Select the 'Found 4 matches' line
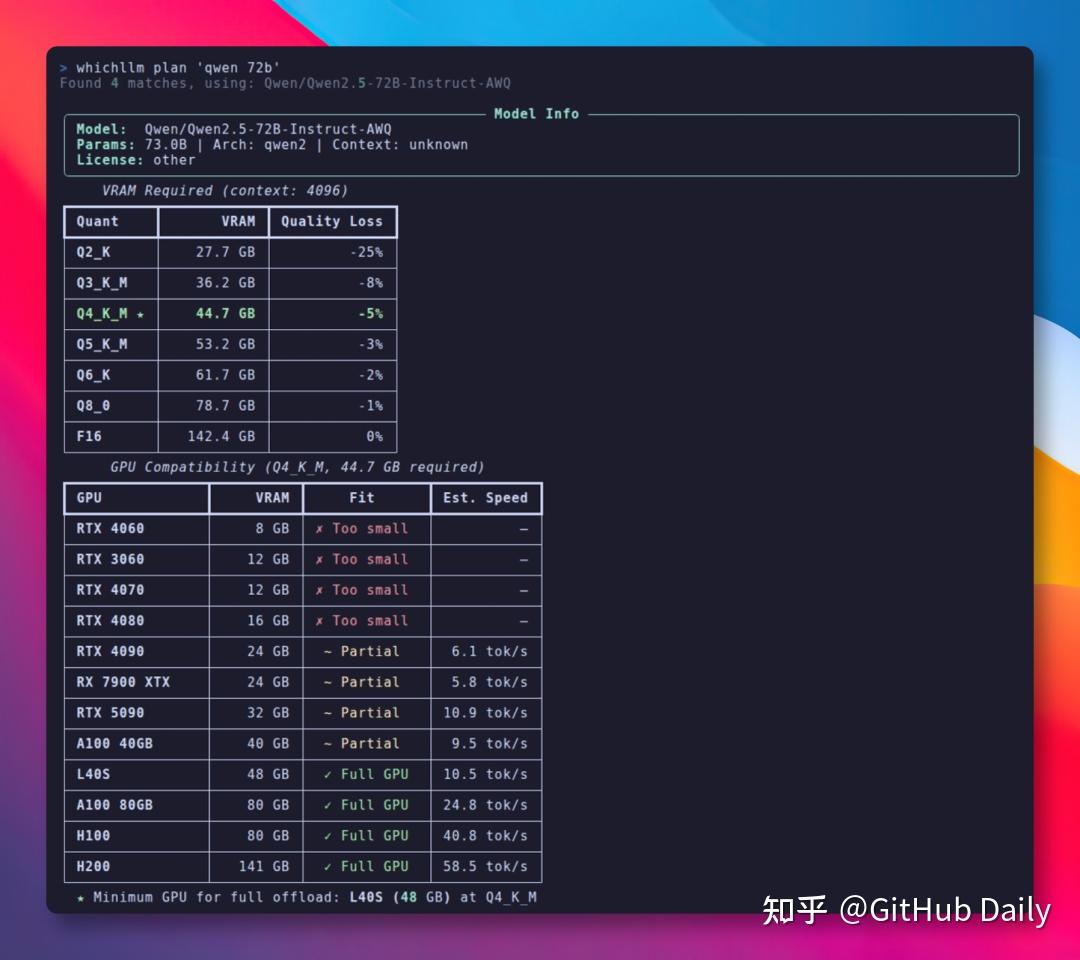1080x960 pixels. [x=285, y=83]
